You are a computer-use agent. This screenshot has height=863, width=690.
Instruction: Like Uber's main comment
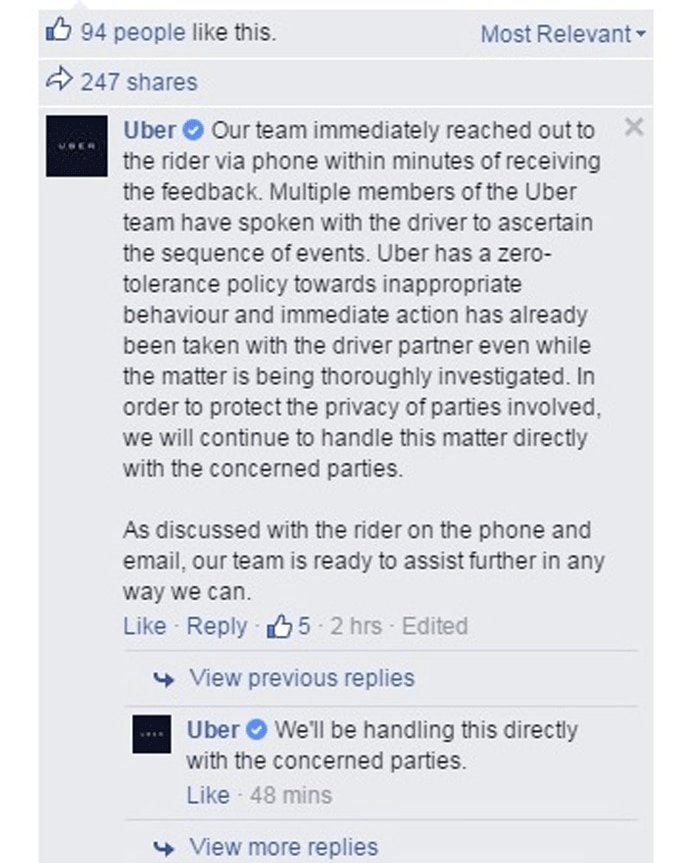coord(144,626)
